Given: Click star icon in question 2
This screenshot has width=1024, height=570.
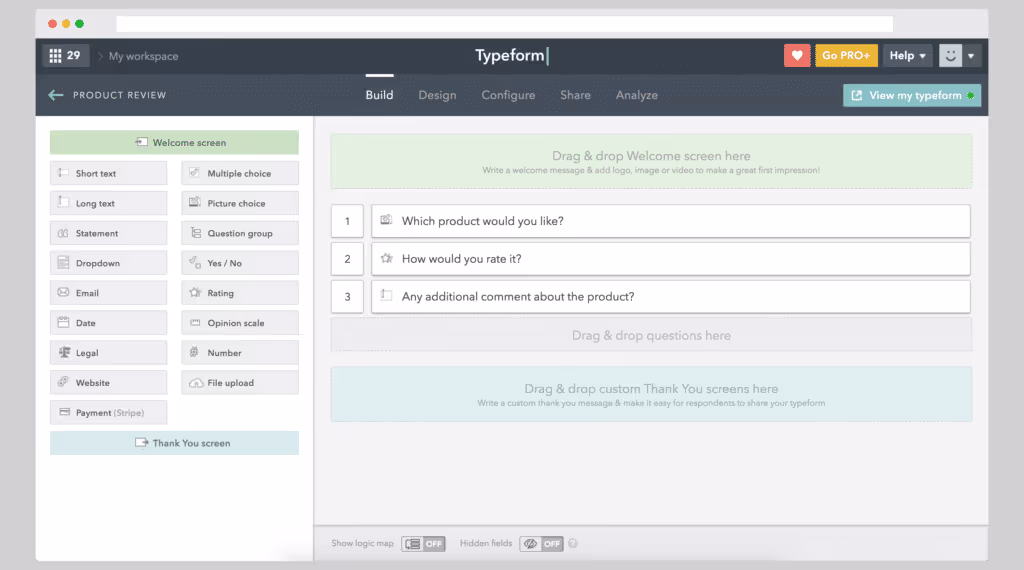Looking at the screenshot, I should click(387, 258).
